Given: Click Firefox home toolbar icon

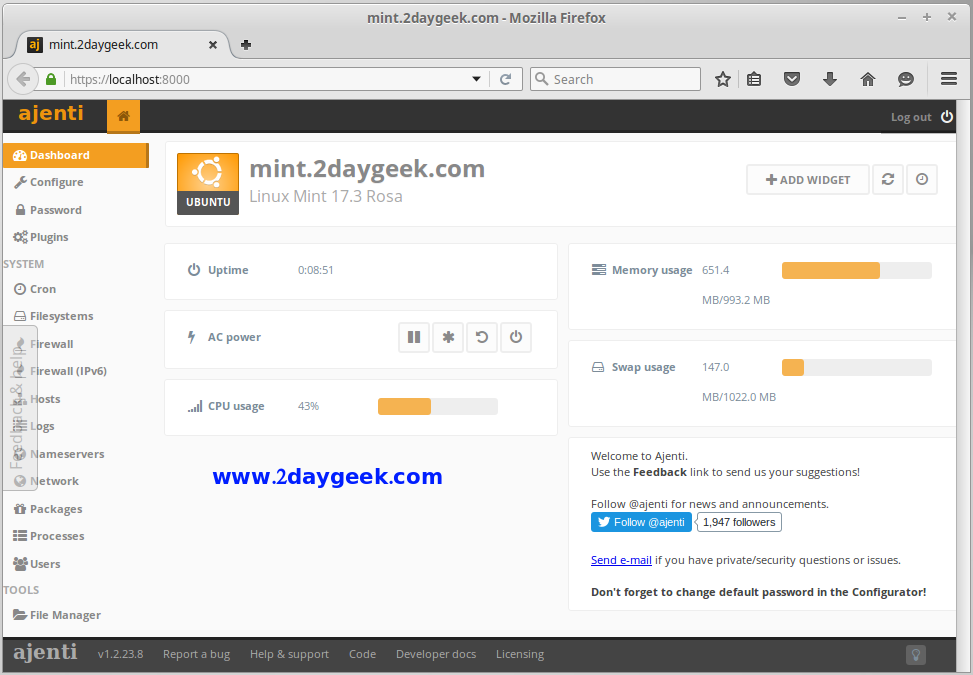Looking at the screenshot, I should click(868, 79).
